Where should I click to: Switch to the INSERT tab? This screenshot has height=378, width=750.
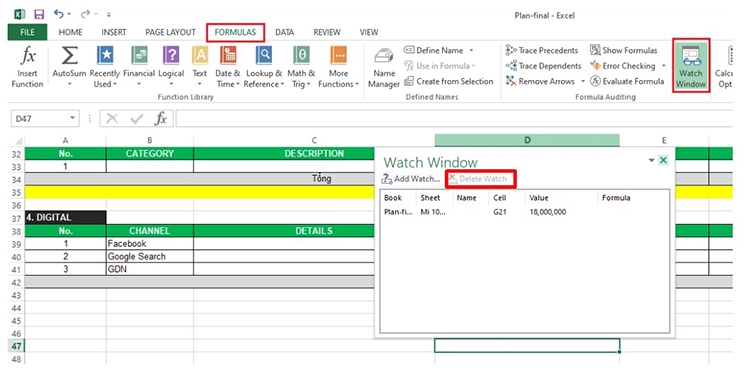pos(114,32)
